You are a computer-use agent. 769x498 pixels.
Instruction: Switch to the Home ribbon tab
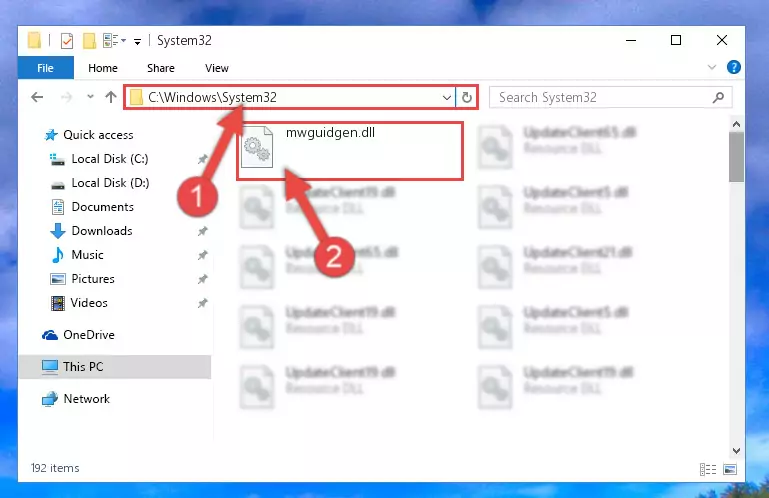pos(103,68)
